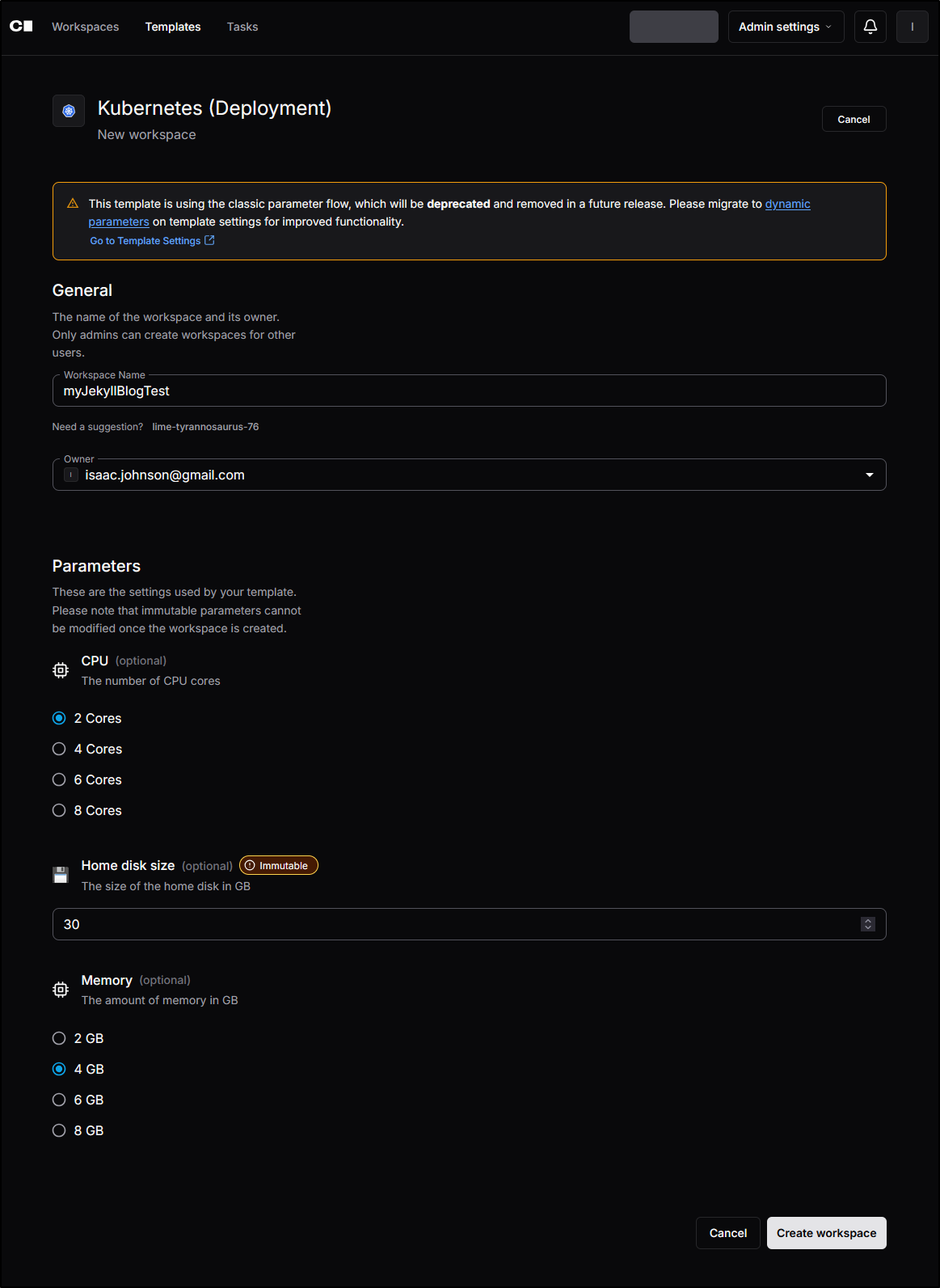Click the Coder logo in the top bar

point(23,26)
